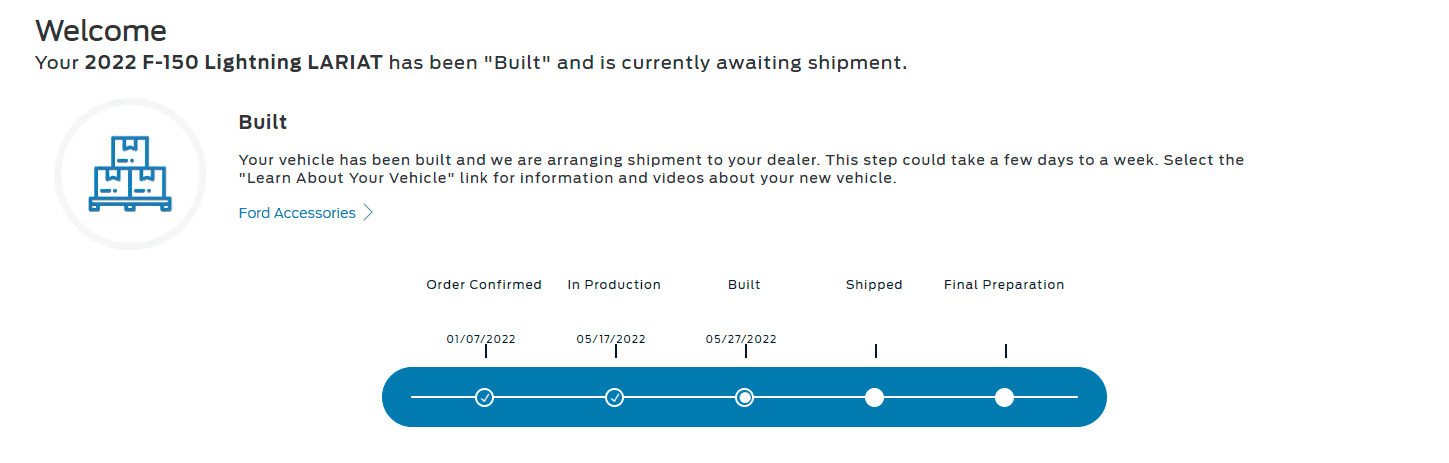This screenshot has height=463, width=1449.
Task: Click the tick mark above the Shipped dot
Action: [876, 351]
